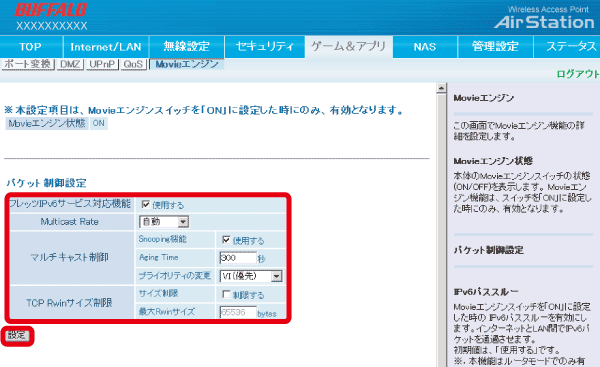
Task: Toggle Snooping機能 使用する checkbox
Action: [x=226, y=240]
